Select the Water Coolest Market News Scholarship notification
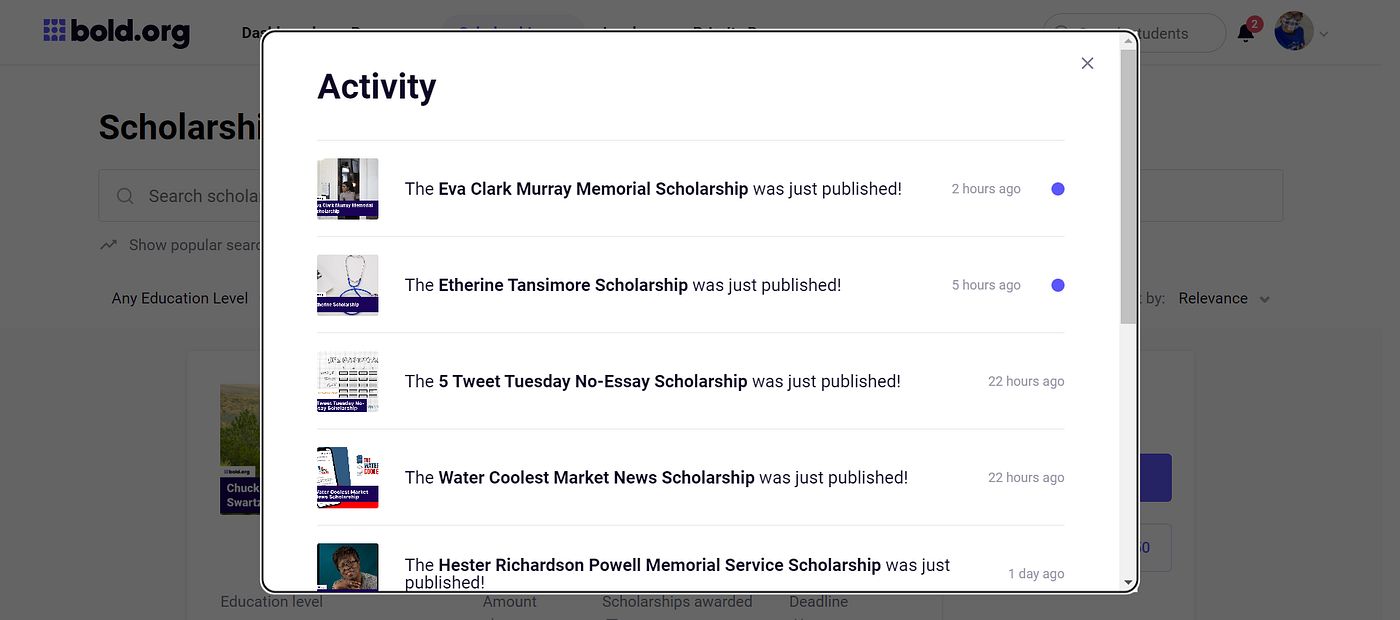 690,477
